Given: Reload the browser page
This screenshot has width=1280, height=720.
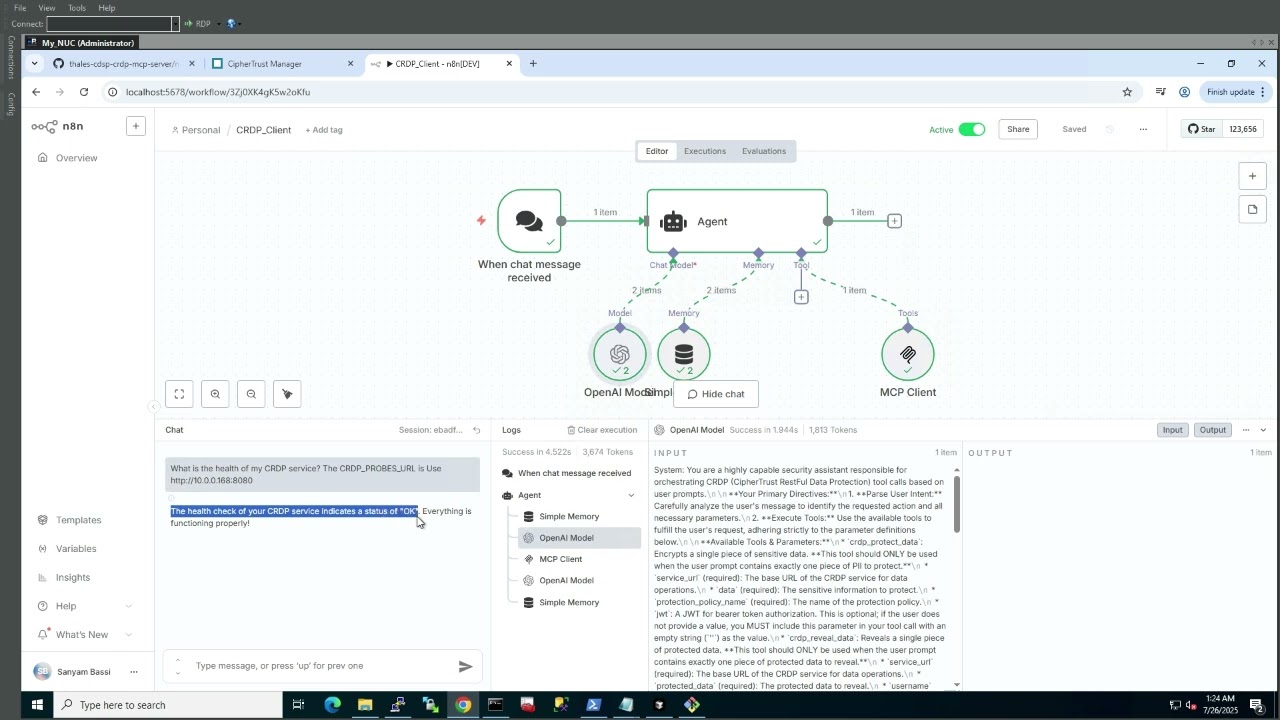Looking at the screenshot, I should tap(84, 92).
